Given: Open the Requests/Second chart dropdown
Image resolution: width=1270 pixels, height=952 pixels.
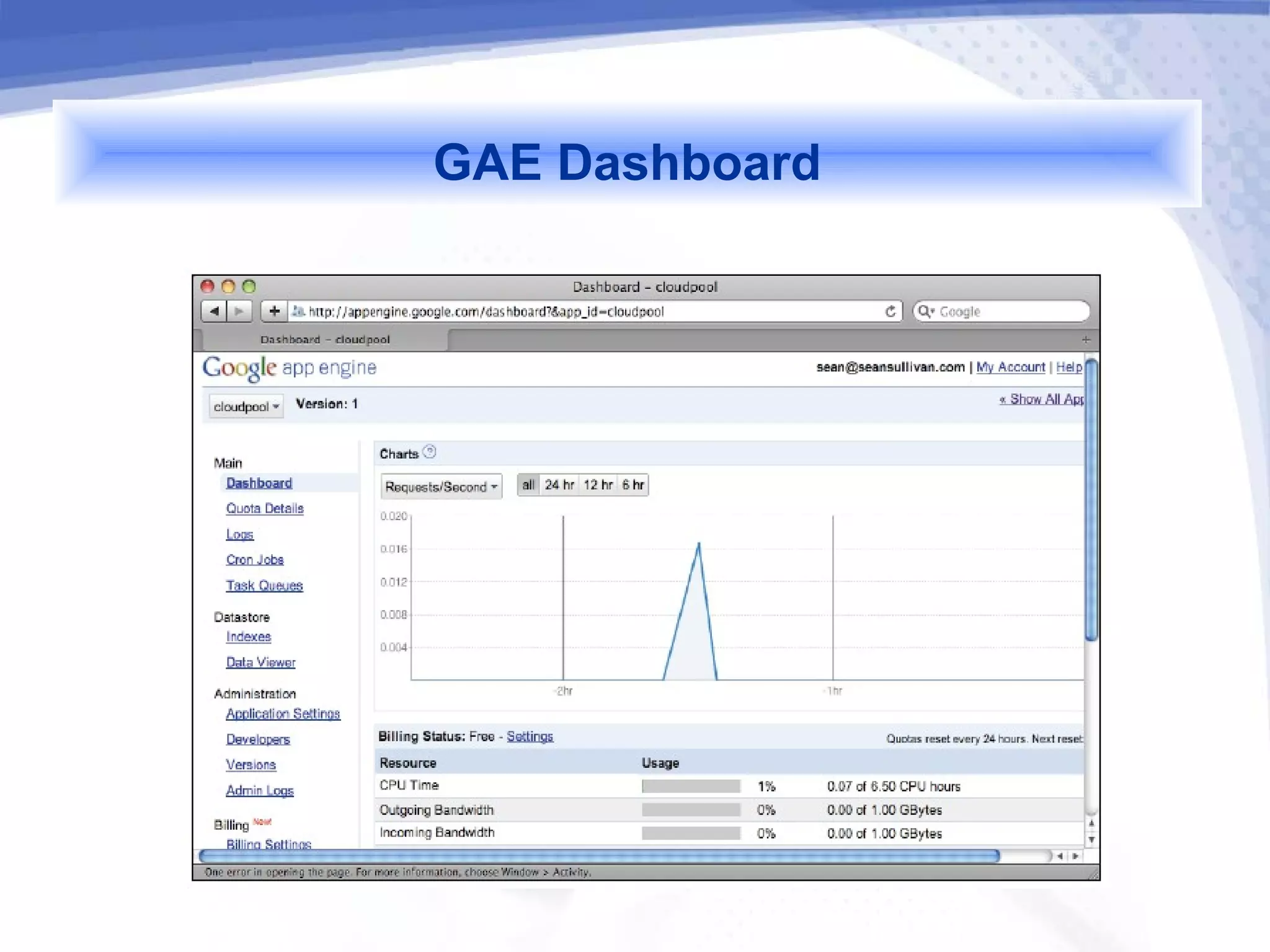Looking at the screenshot, I should pos(441,487).
